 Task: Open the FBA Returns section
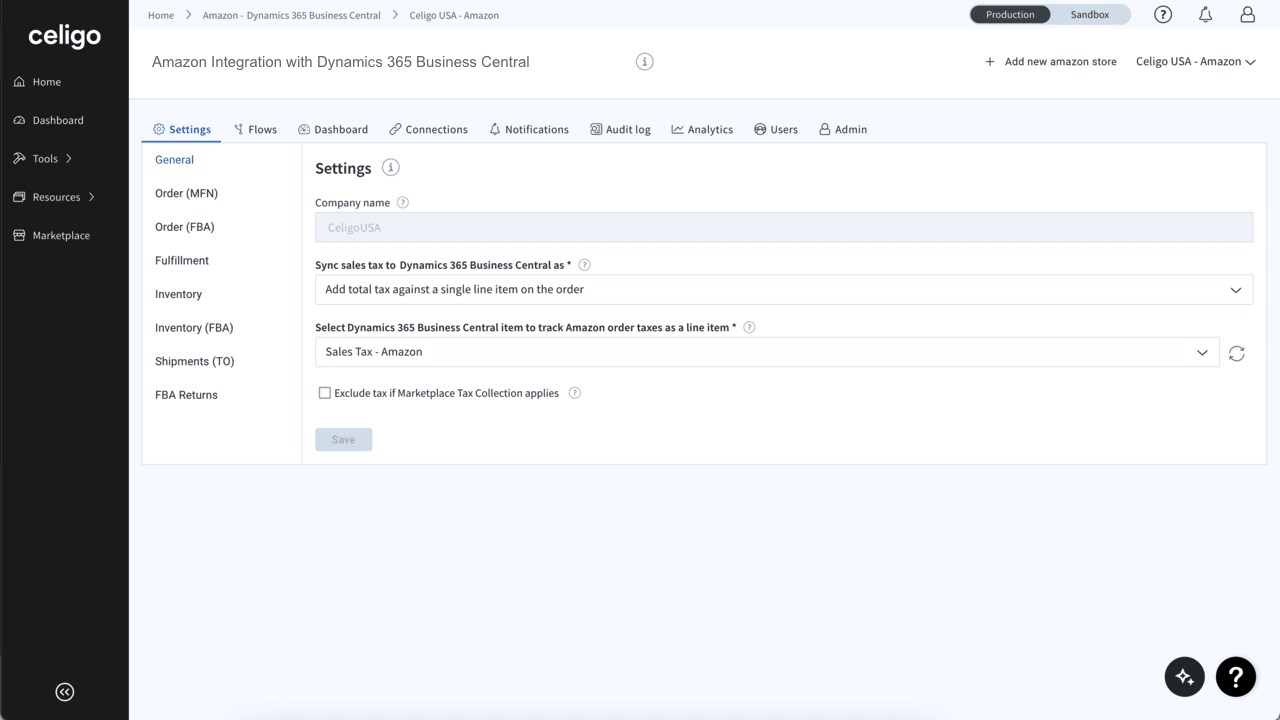pyautogui.click(x=186, y=395)
